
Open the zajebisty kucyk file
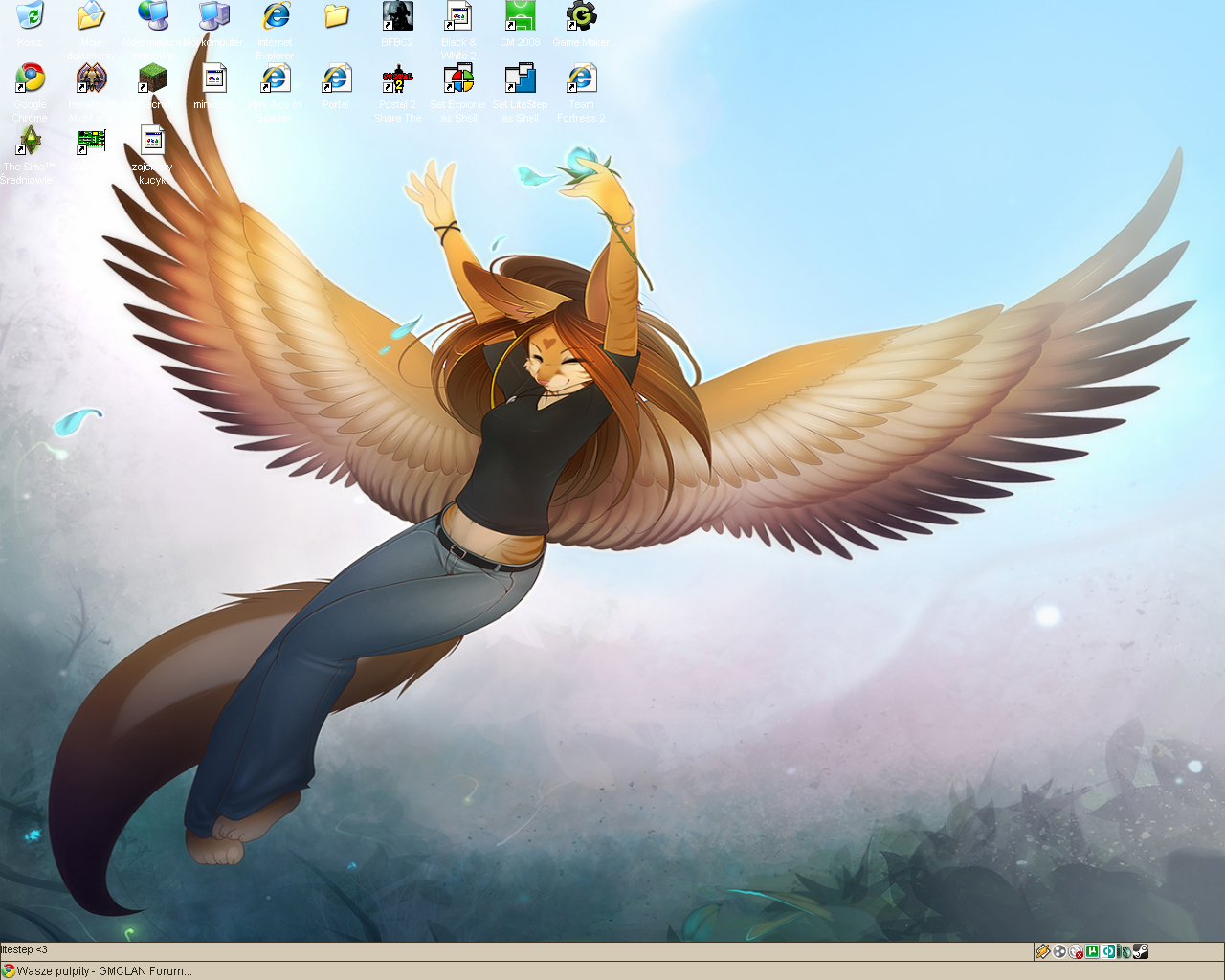[x=152, y=142]
